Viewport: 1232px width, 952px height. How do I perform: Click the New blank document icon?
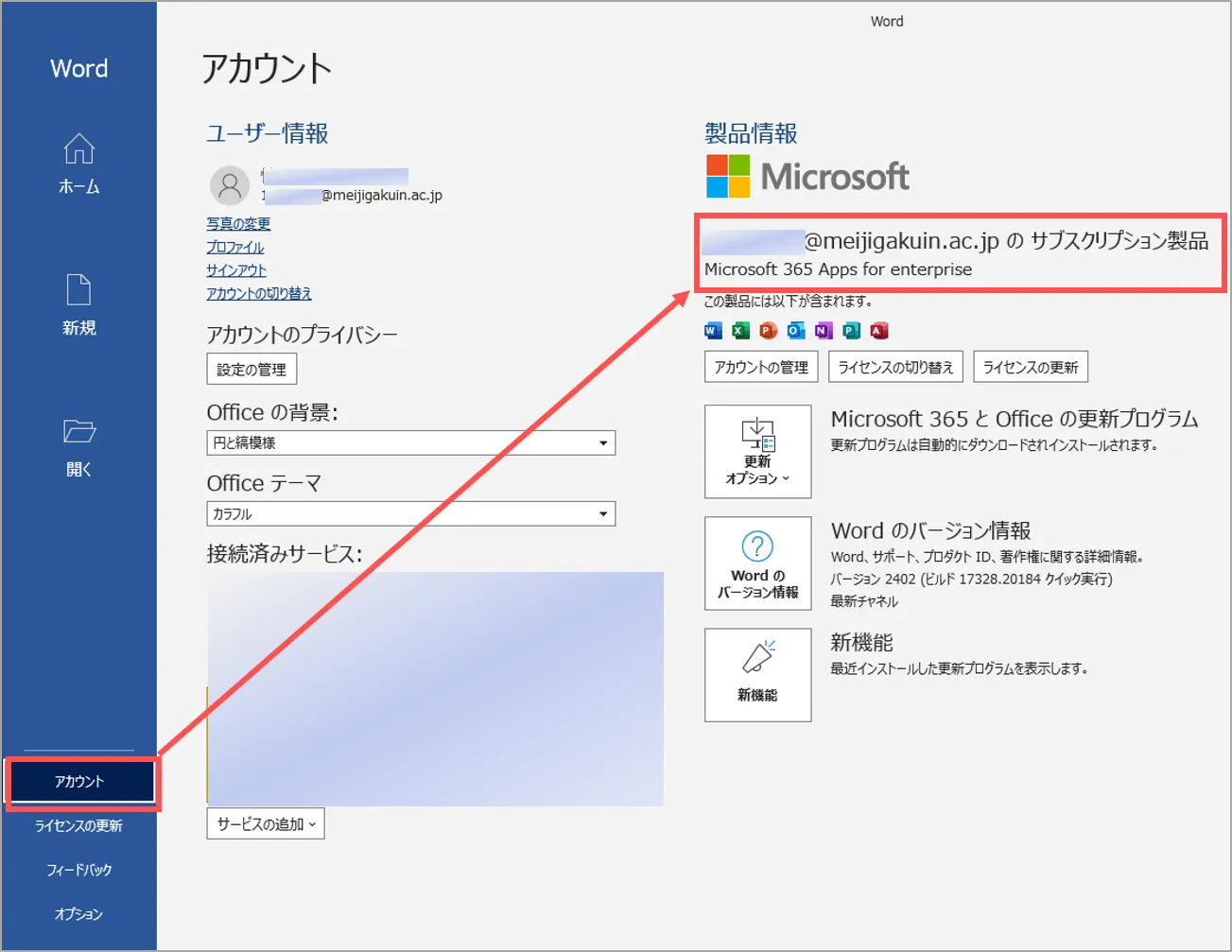click(x=78, y=289)
